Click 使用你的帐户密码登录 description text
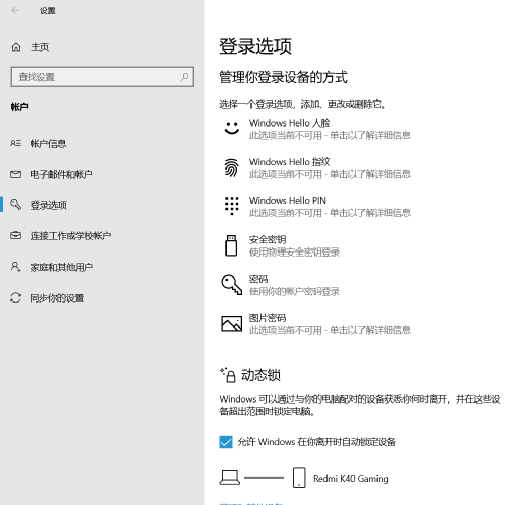This screenshot has width=522, height=505. (294, 291)
